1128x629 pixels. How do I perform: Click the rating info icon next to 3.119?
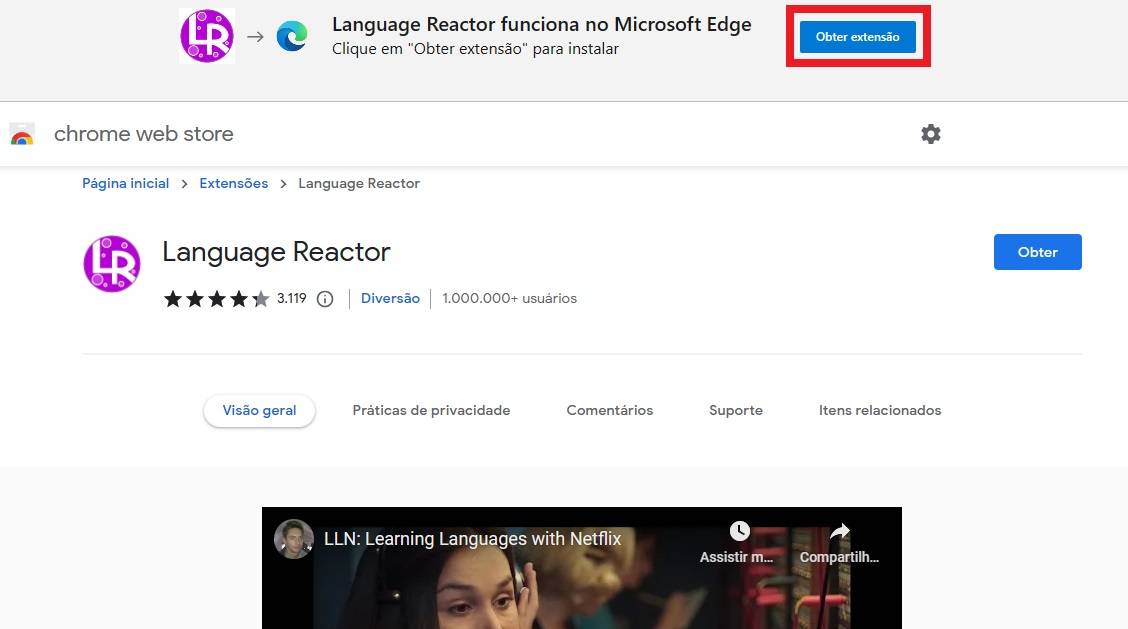coord(325,299)
